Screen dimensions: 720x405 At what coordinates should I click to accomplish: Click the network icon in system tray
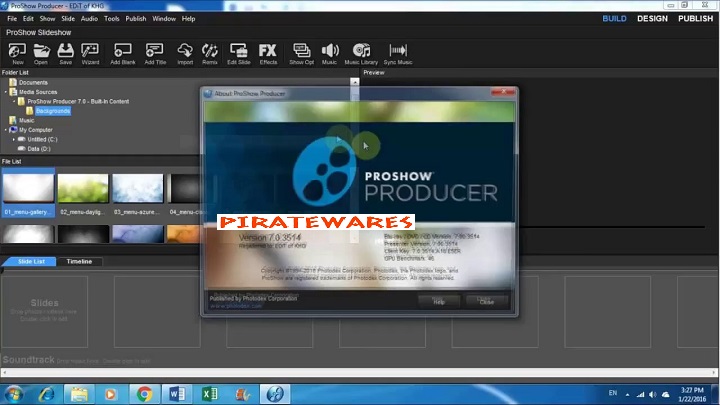click(640, 394)
